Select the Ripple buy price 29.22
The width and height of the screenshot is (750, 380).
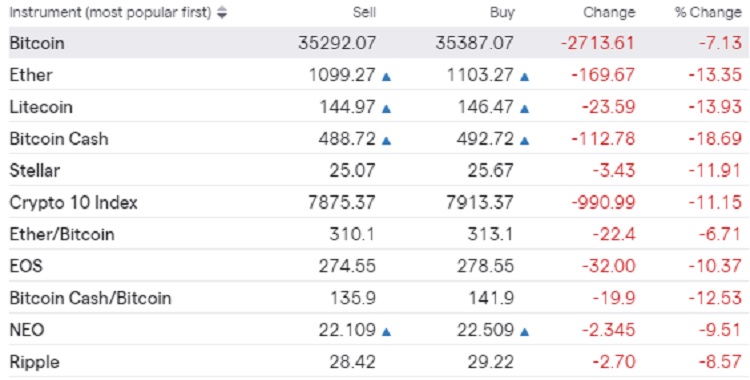(490, 362)
